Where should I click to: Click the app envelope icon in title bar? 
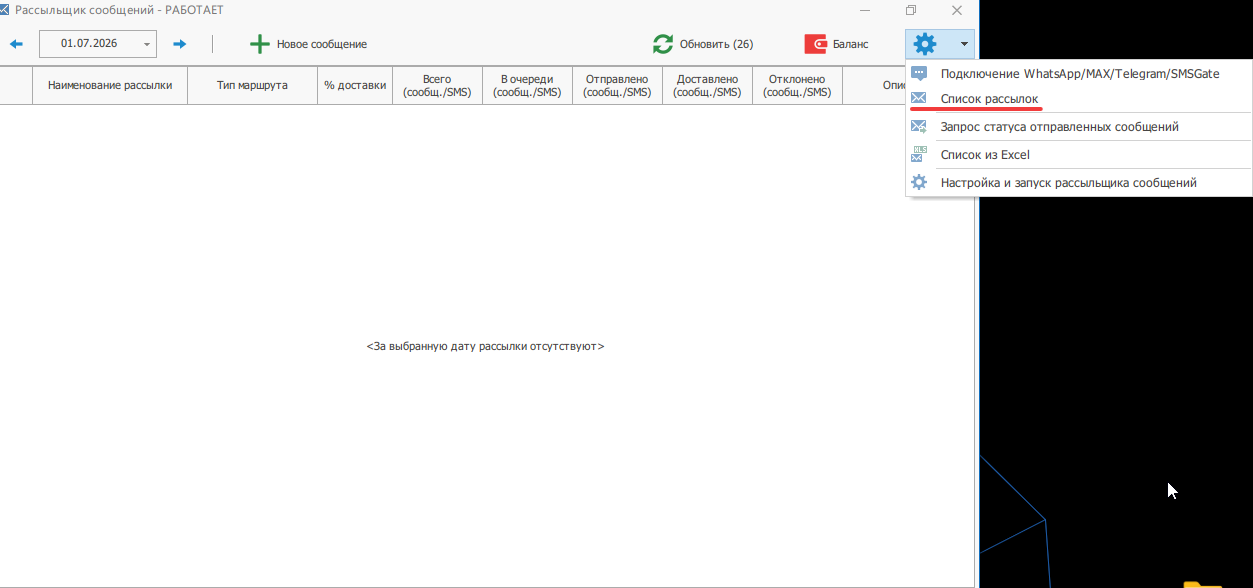click(4, 10)
